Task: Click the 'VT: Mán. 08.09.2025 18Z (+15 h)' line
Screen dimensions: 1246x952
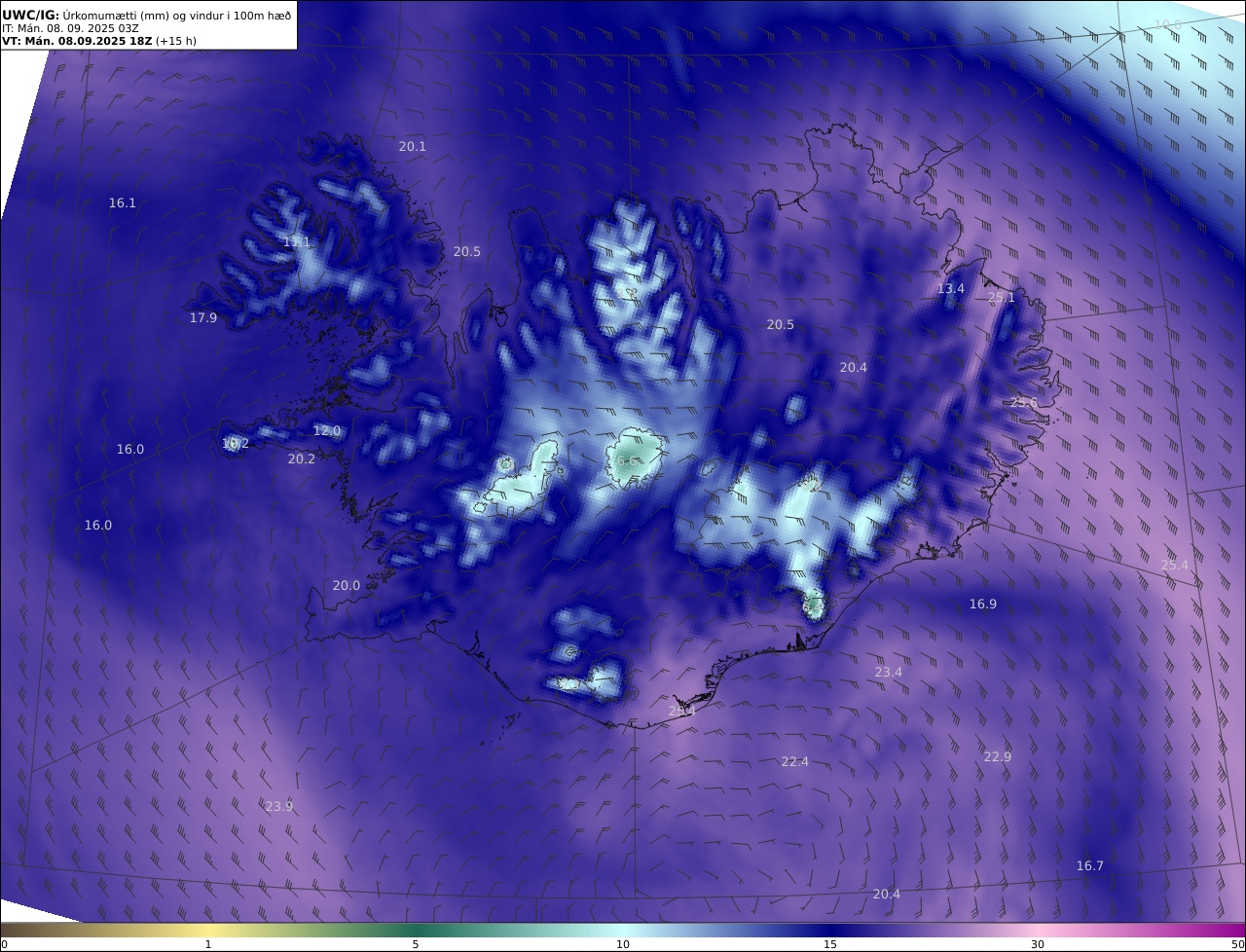Action: click(x=99, y=41)
